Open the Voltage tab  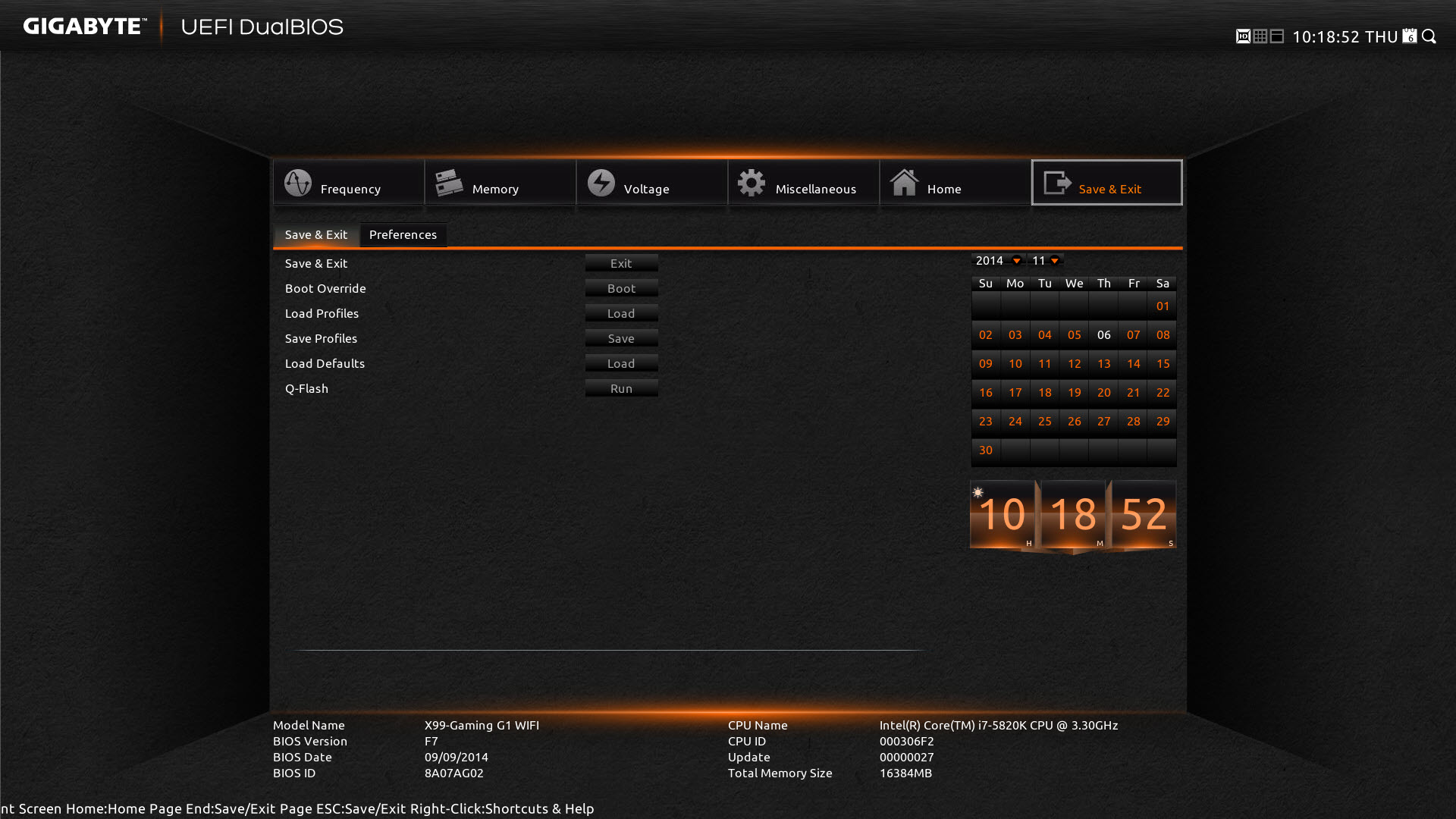tap(652, 182)
